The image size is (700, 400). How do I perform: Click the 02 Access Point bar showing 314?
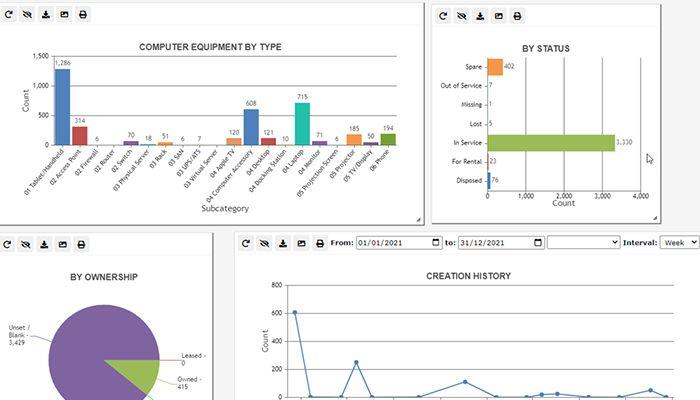tap(80, 136)
